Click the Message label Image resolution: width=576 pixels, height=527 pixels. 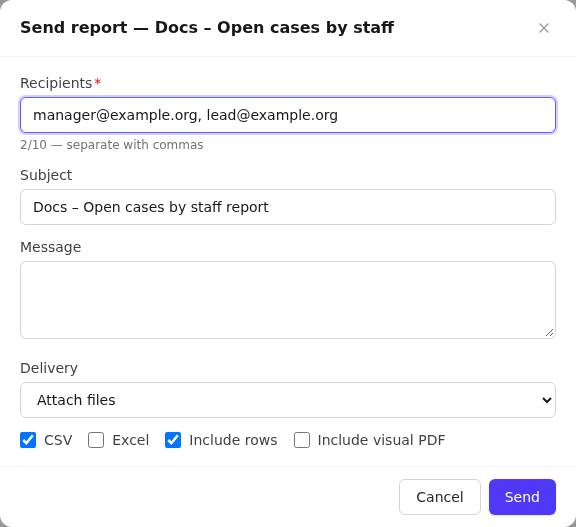pos(51,247)
